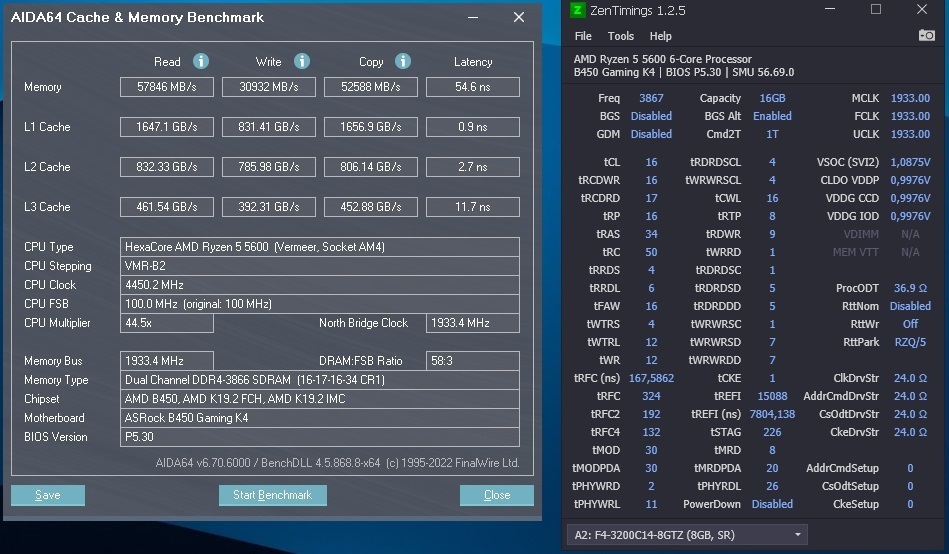Maximize the ZenTimings window
Screen dimensions: 949x554
[x=876, y=9]
